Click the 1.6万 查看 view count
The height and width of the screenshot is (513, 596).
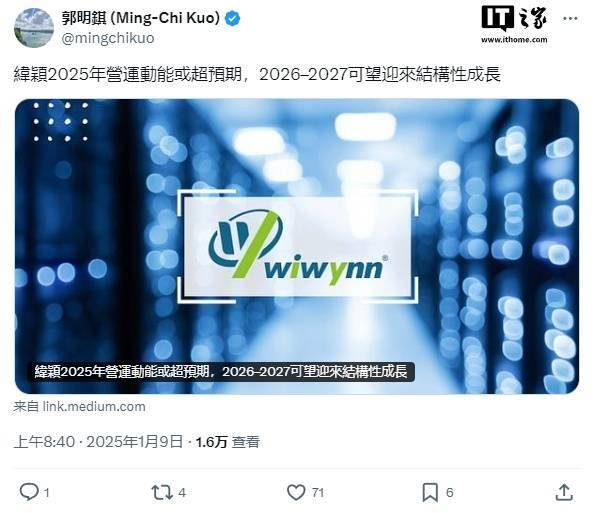[x=228, y=442]
